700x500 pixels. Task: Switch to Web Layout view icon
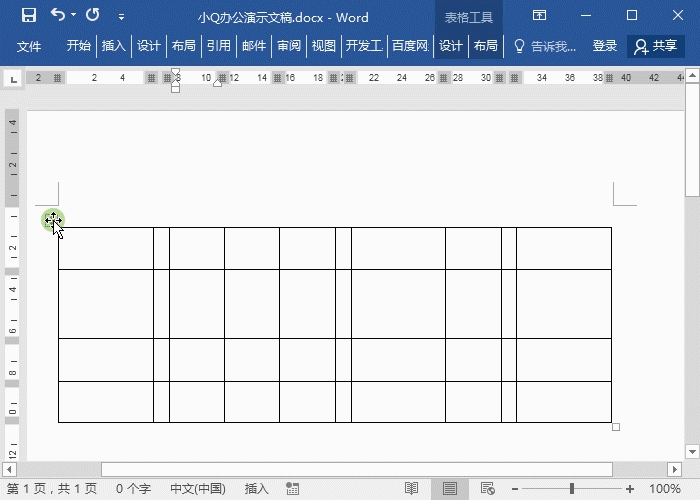coord(488,489)
